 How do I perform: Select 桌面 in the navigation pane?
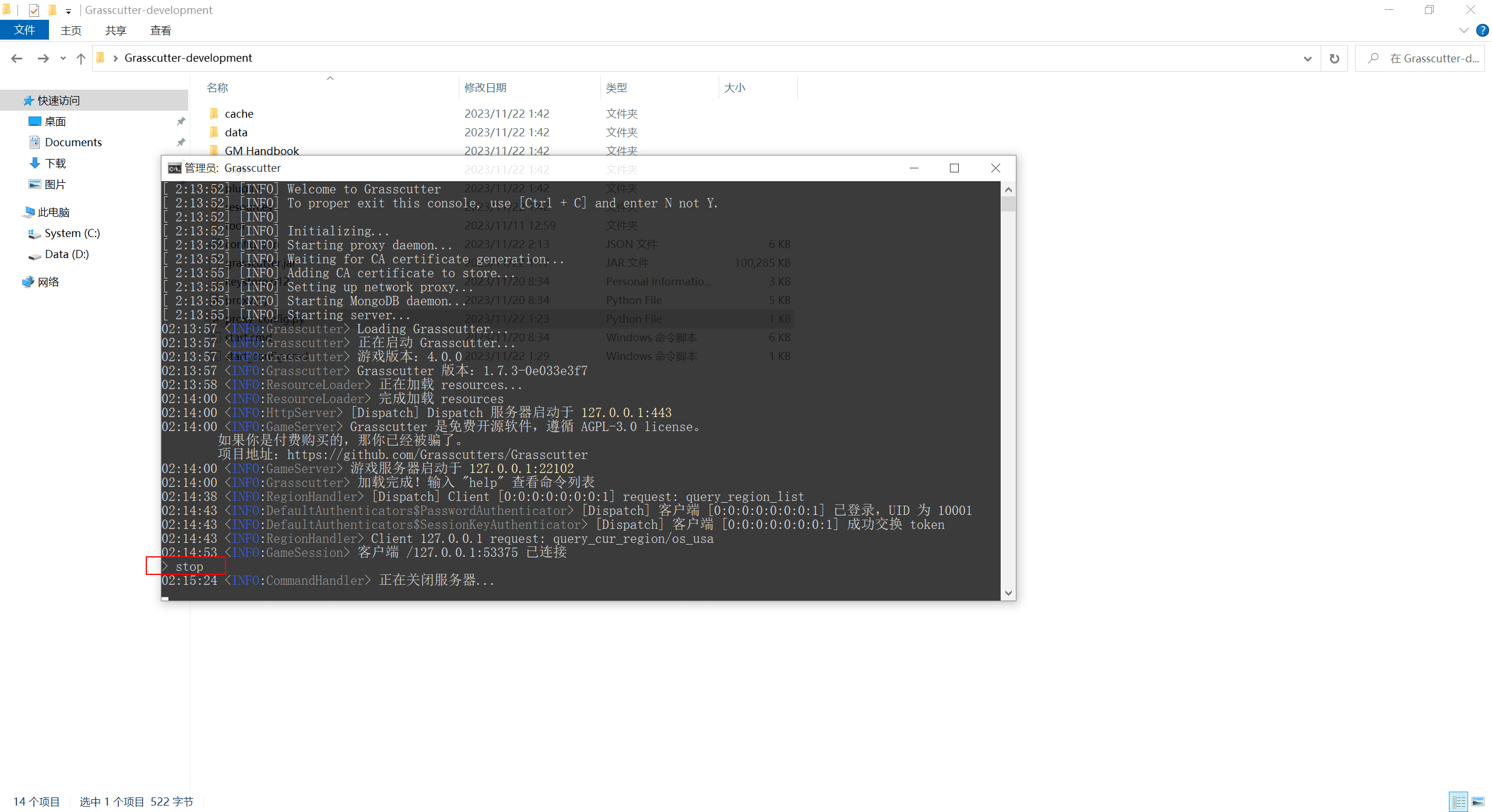[x=55, y=121]
